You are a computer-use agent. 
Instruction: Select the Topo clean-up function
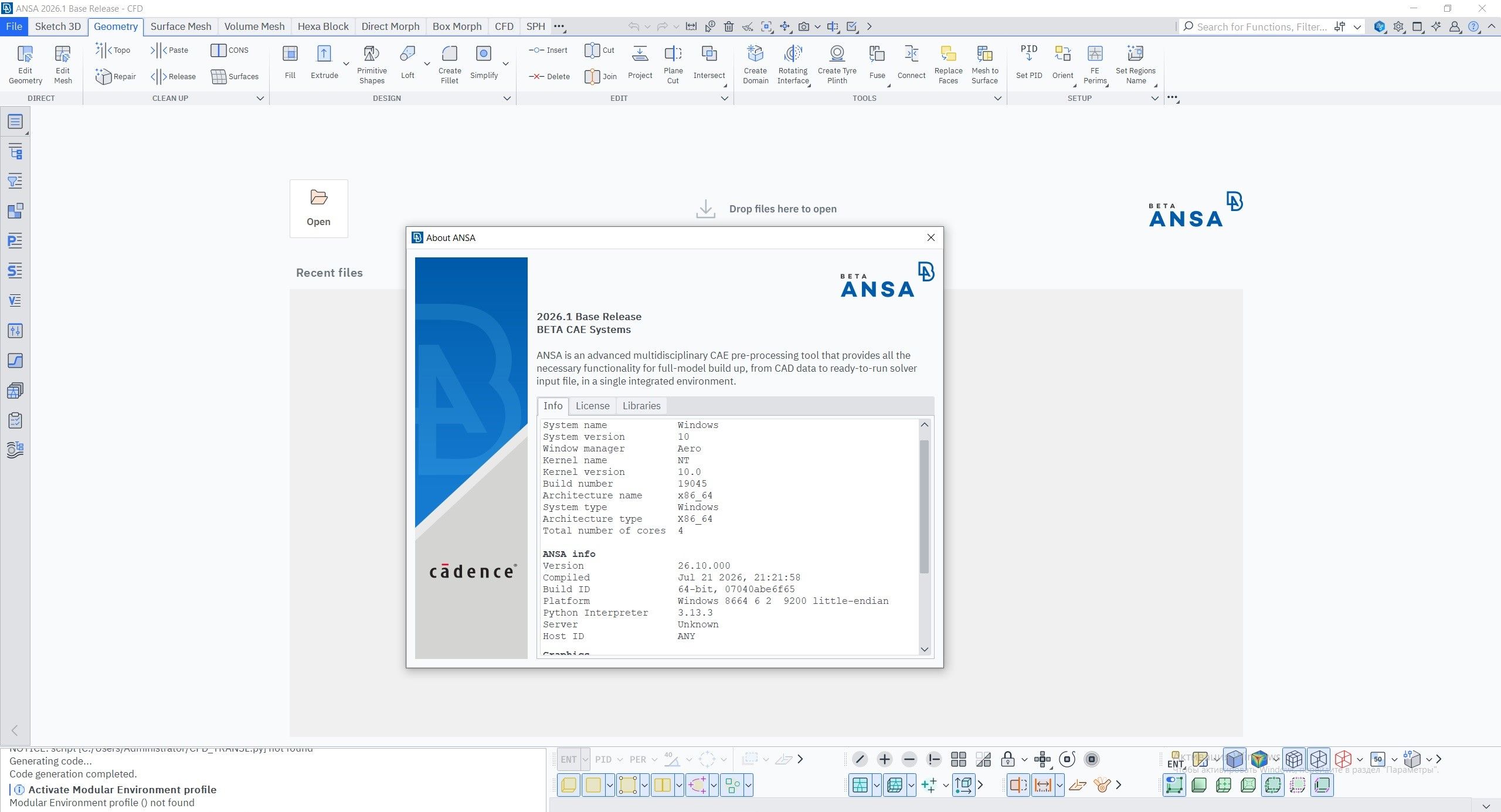(x=113, y=50)
